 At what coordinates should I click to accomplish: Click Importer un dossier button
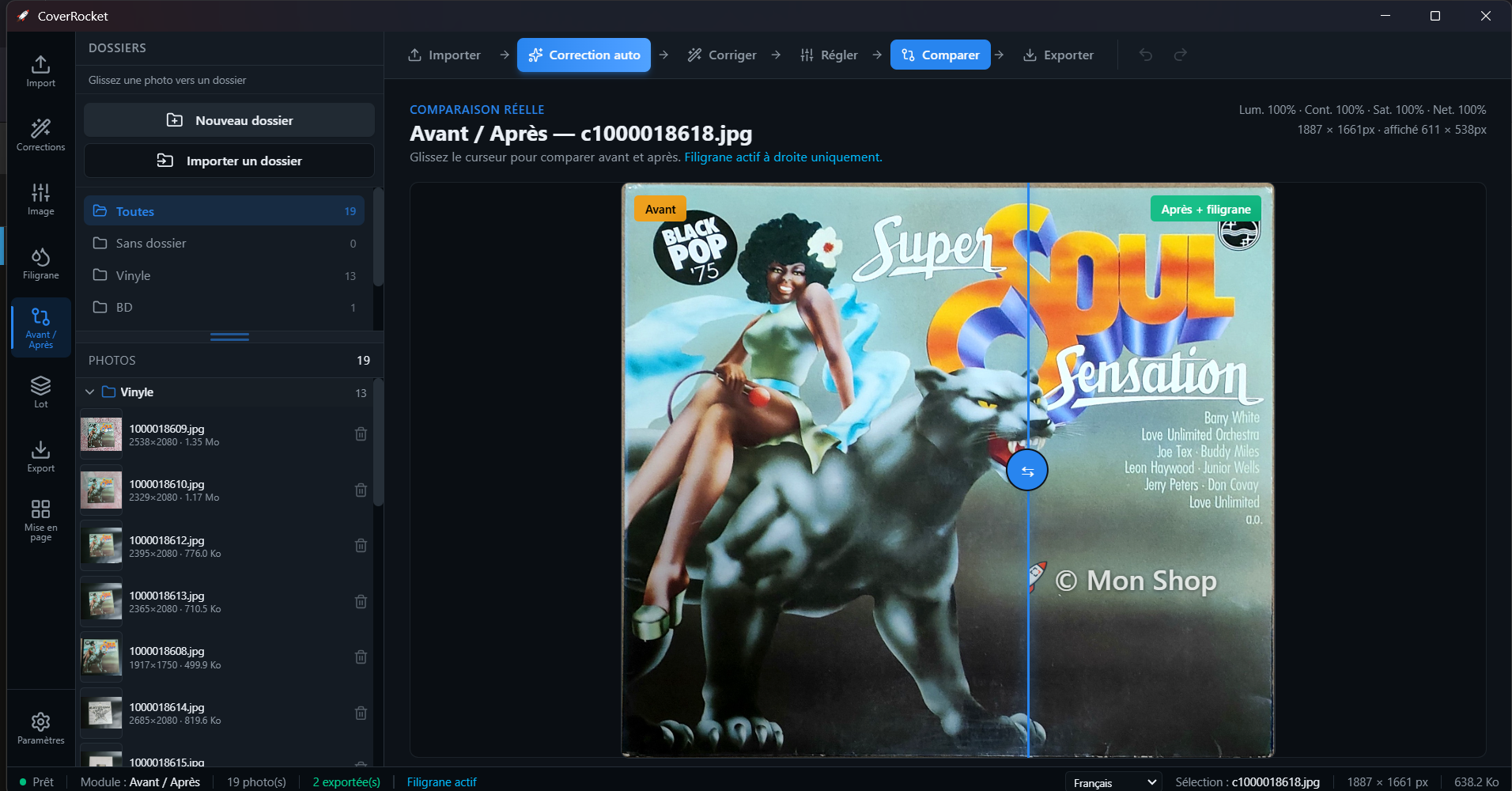(229, 161)
